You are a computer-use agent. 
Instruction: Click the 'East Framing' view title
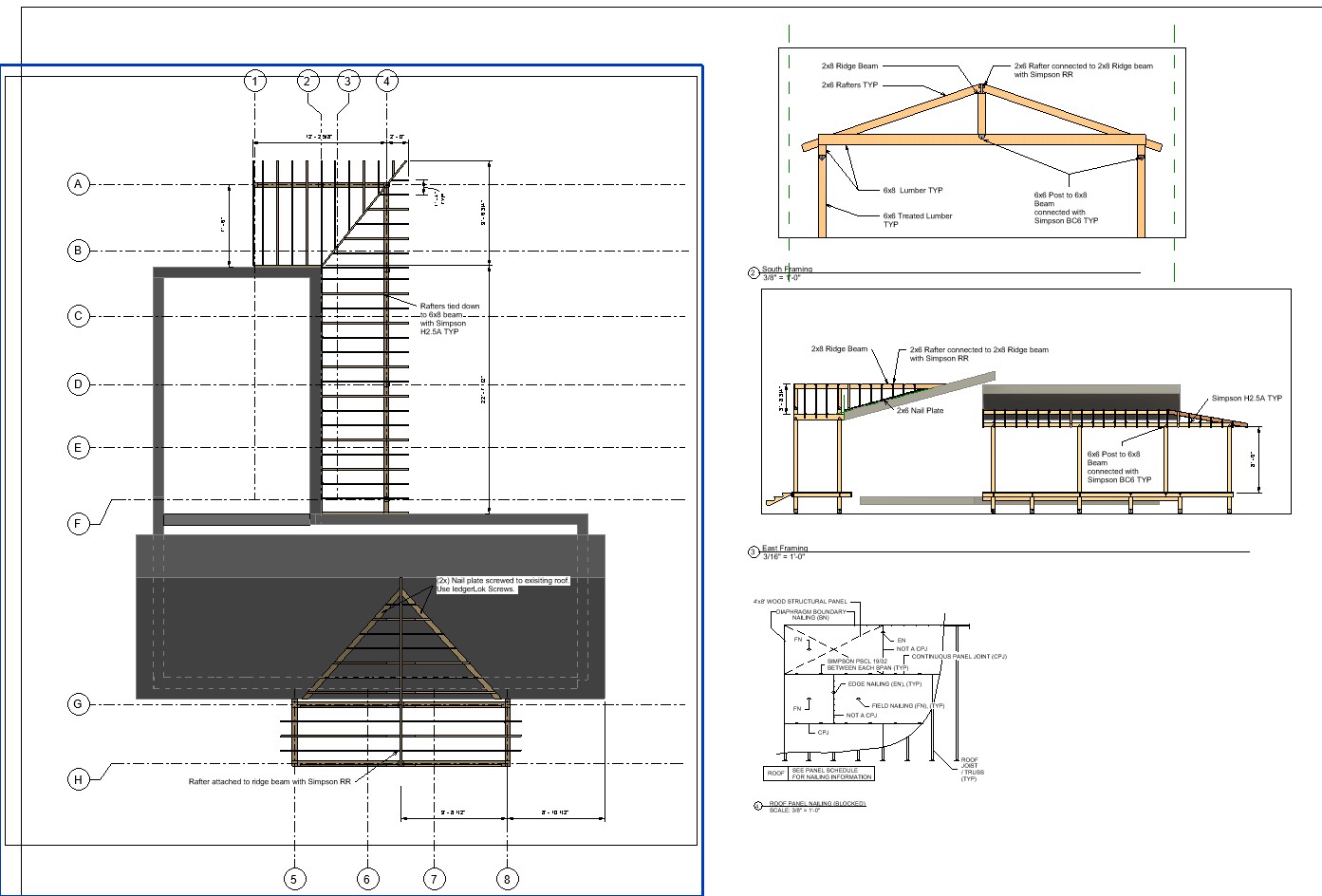coord(785,549)
